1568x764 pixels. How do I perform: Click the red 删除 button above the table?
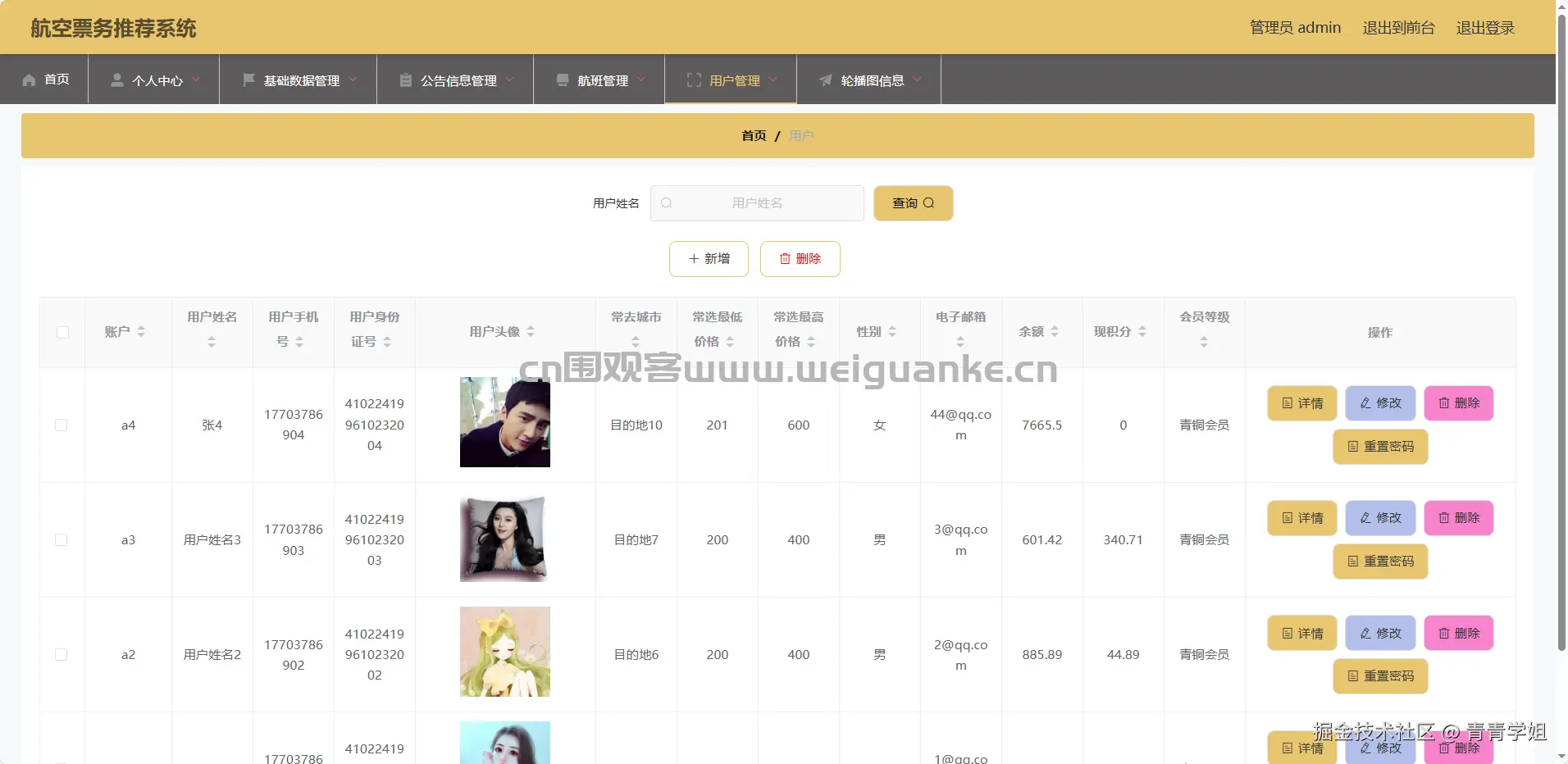coord(800,259)
